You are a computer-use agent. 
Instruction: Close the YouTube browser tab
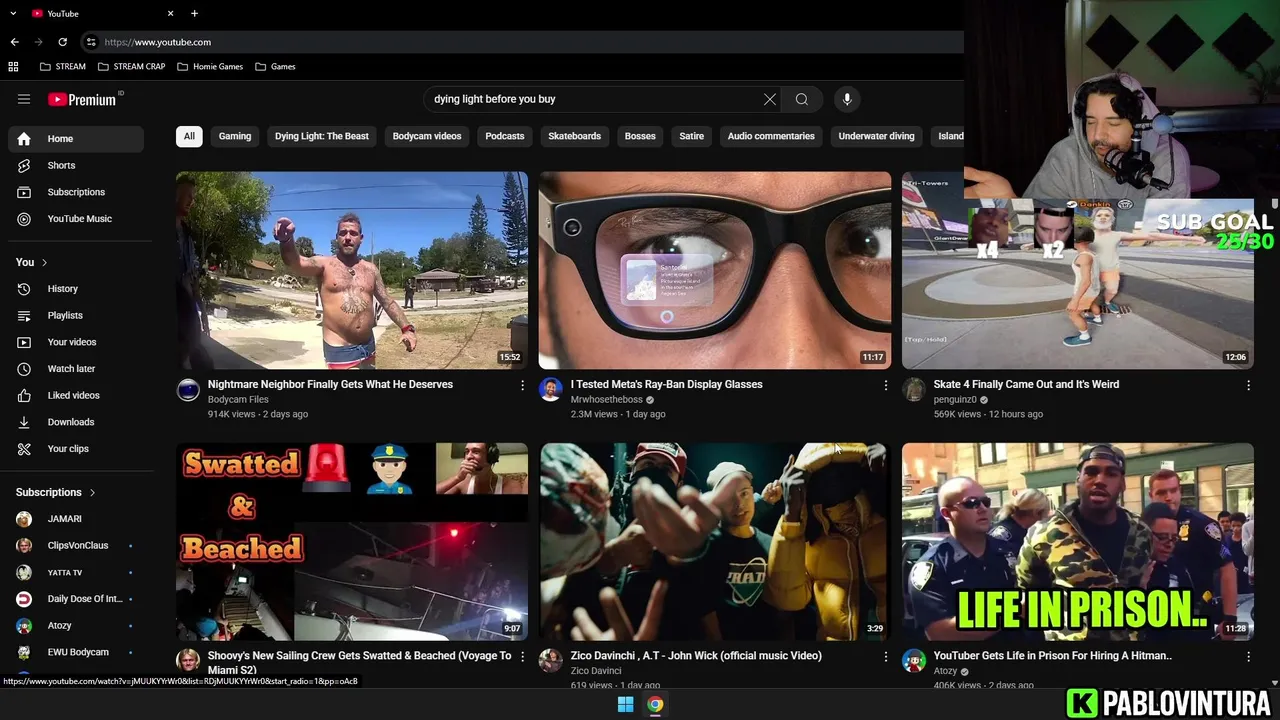coord(170,13)
